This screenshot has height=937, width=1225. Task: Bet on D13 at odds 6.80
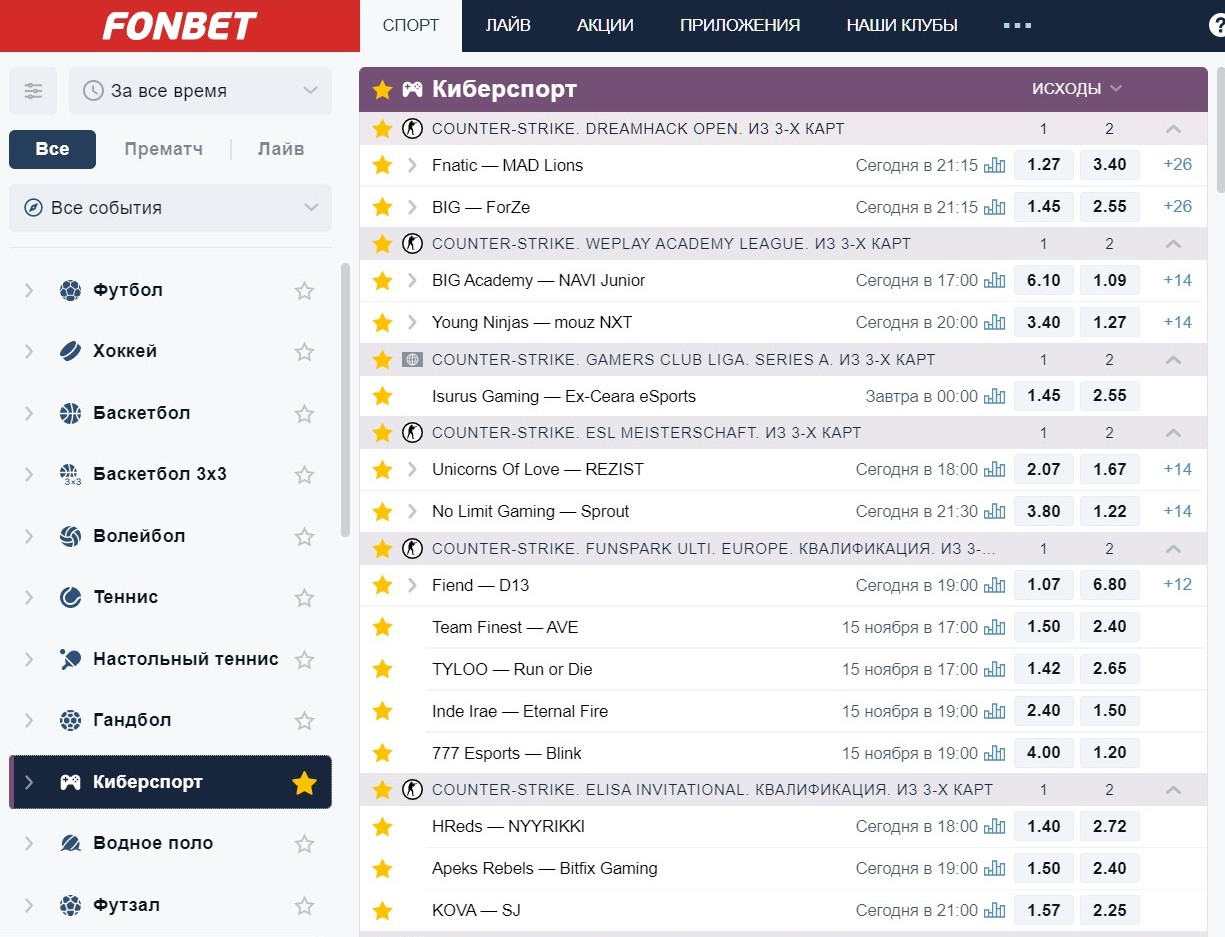(1110, 585)
